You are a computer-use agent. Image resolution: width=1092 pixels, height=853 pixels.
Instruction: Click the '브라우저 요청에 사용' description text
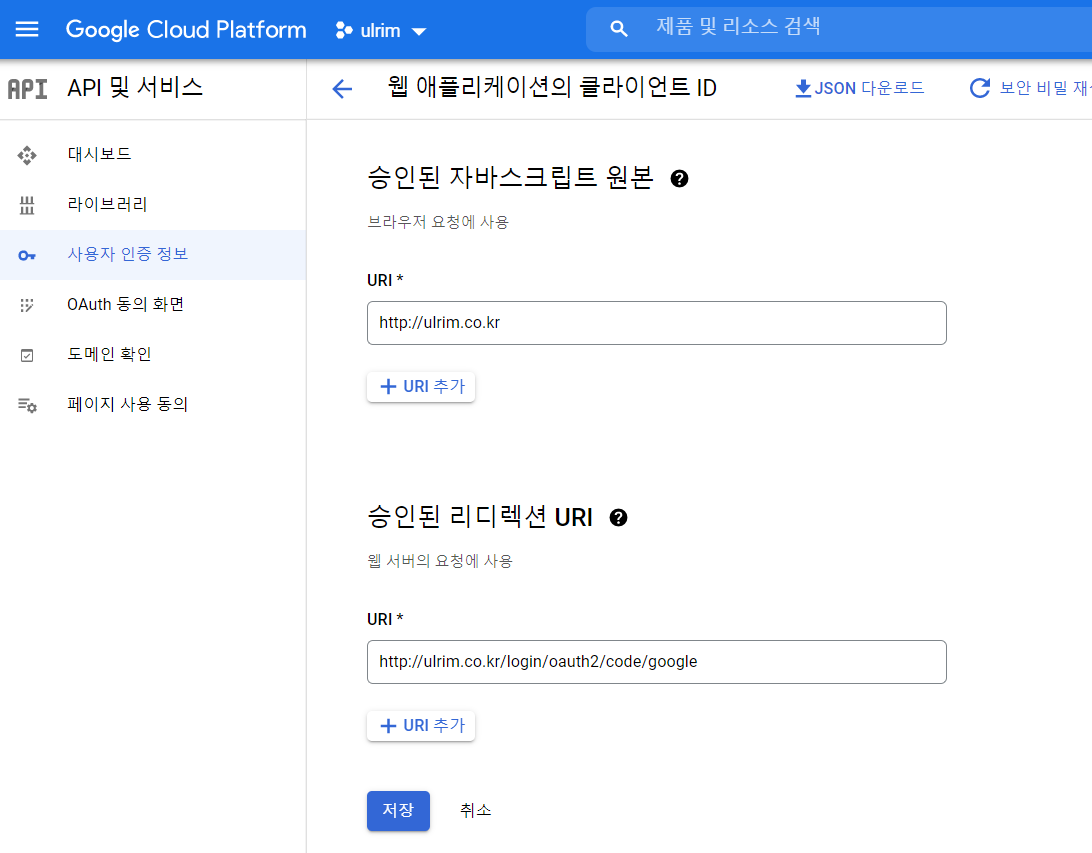(438, 222)
